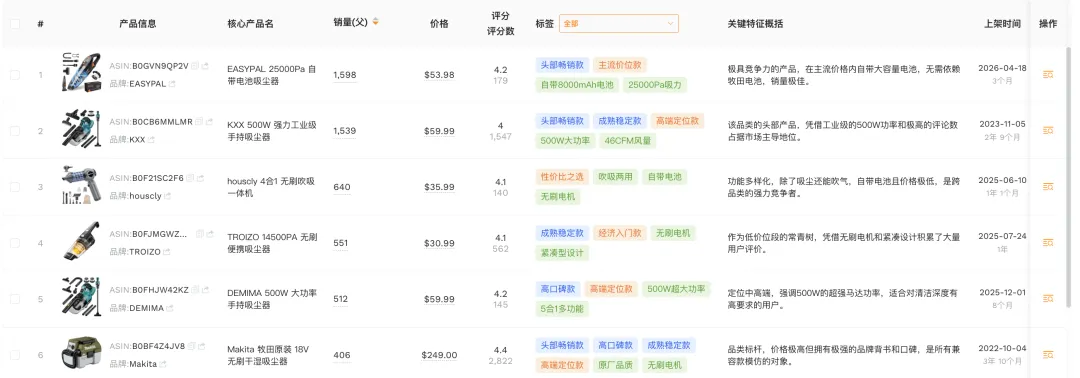
Task: Open external link for ASIN B0GVN9QP2V
Action: coord(205,65)
